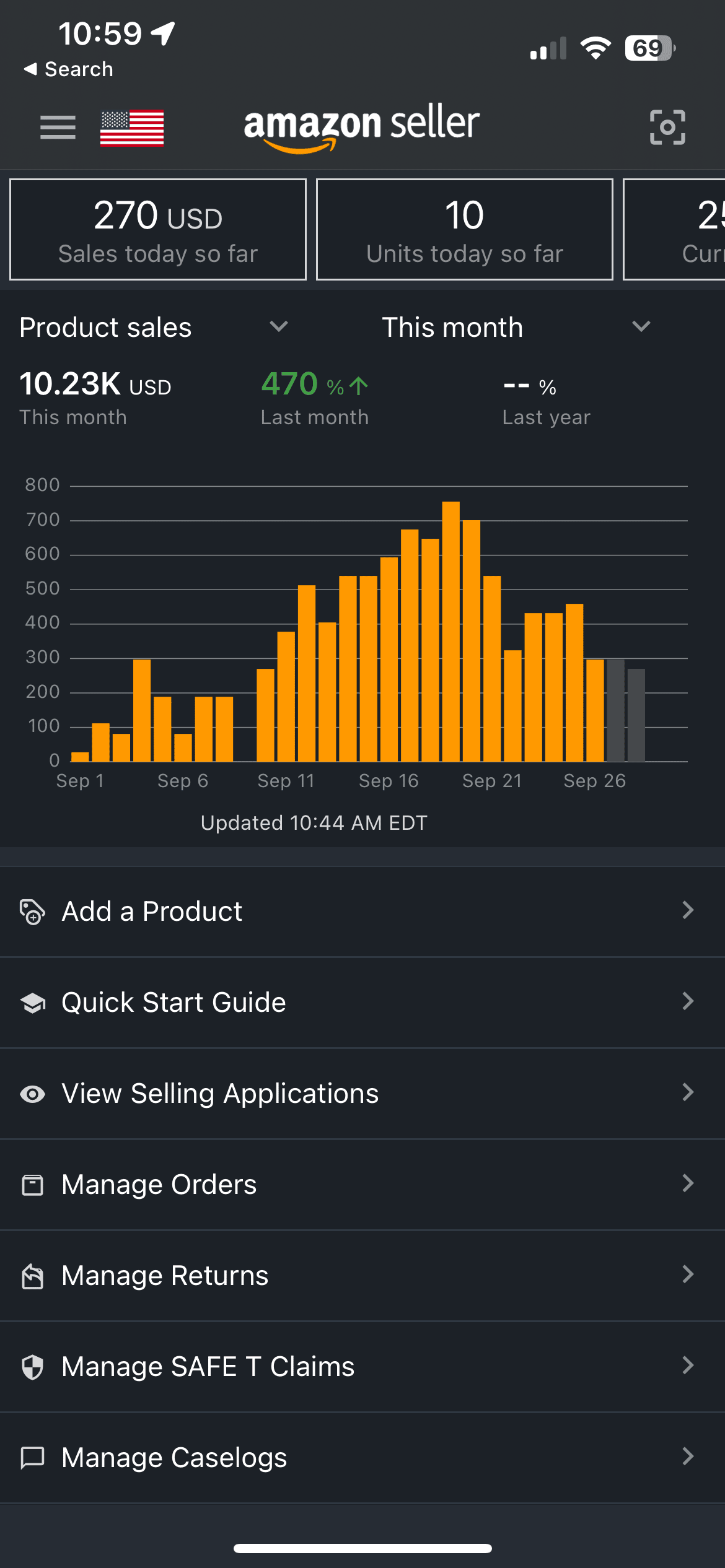
Task: Tap the eye icon for Selling Applications
Action: tap(32, 1094)
